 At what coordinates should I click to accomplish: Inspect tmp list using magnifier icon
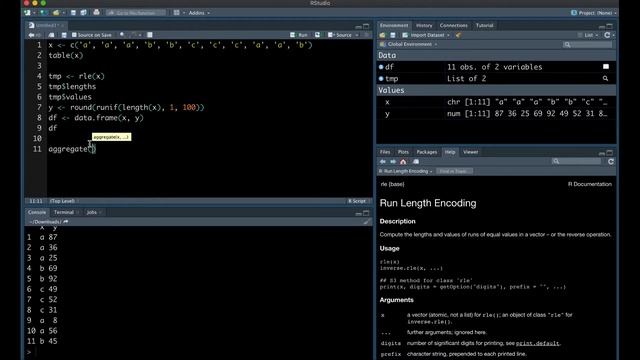pyautogui.click(x=605, y=78)
